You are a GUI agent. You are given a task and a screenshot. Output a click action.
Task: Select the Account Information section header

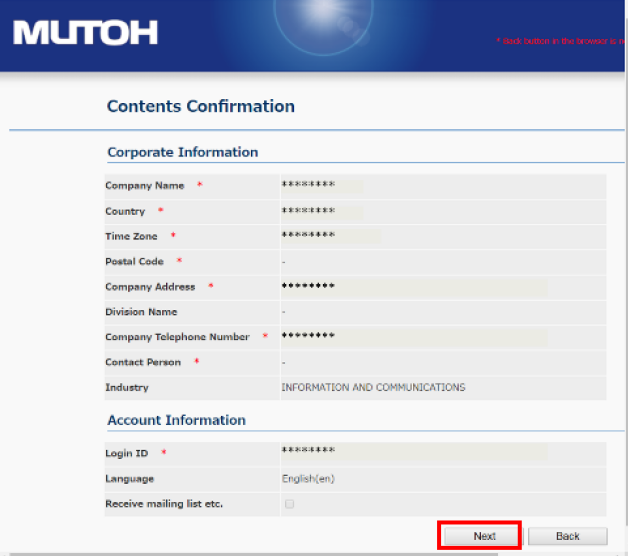tap(176, 420)
